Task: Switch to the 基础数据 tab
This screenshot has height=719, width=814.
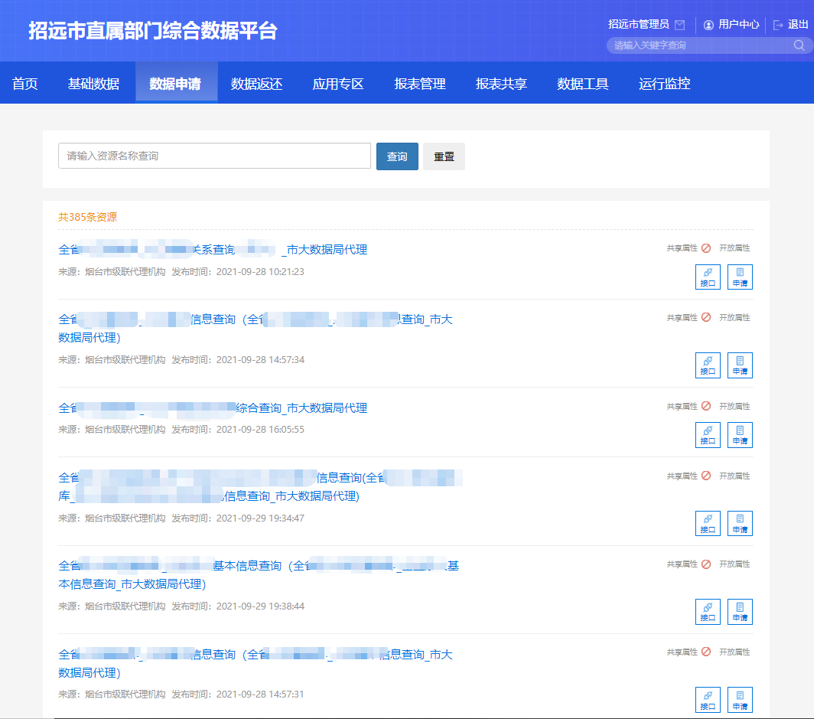Action: (x=94, y=84)
